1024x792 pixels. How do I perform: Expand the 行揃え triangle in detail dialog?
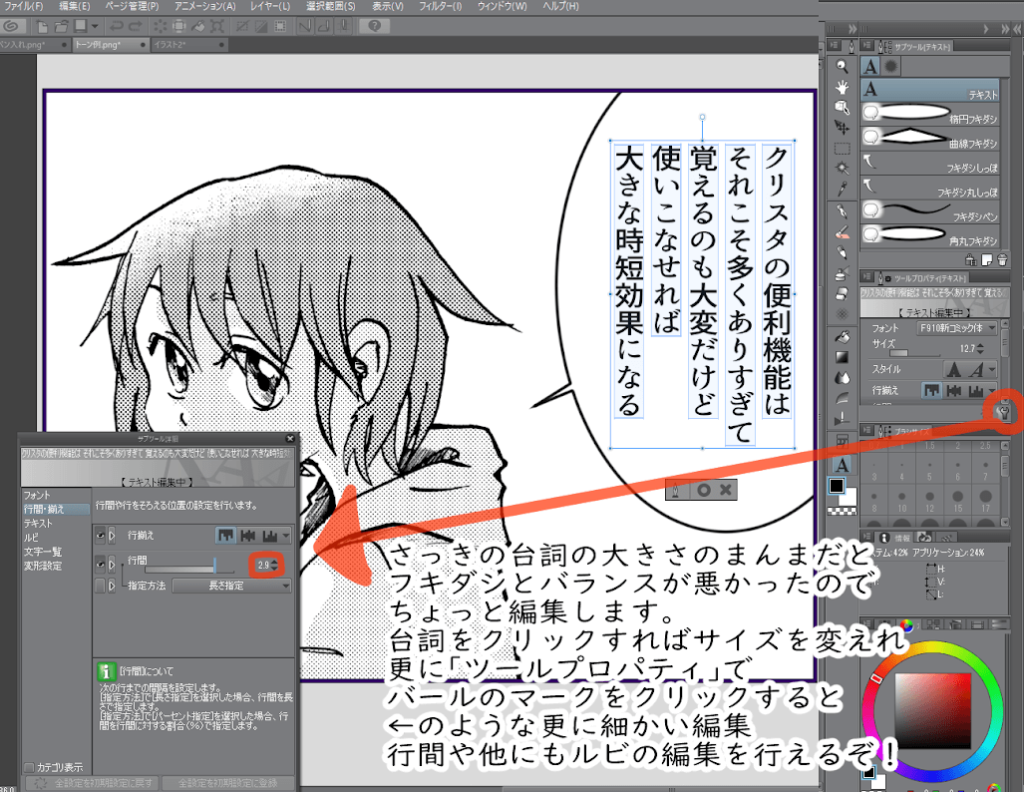(x=112, y=535)
